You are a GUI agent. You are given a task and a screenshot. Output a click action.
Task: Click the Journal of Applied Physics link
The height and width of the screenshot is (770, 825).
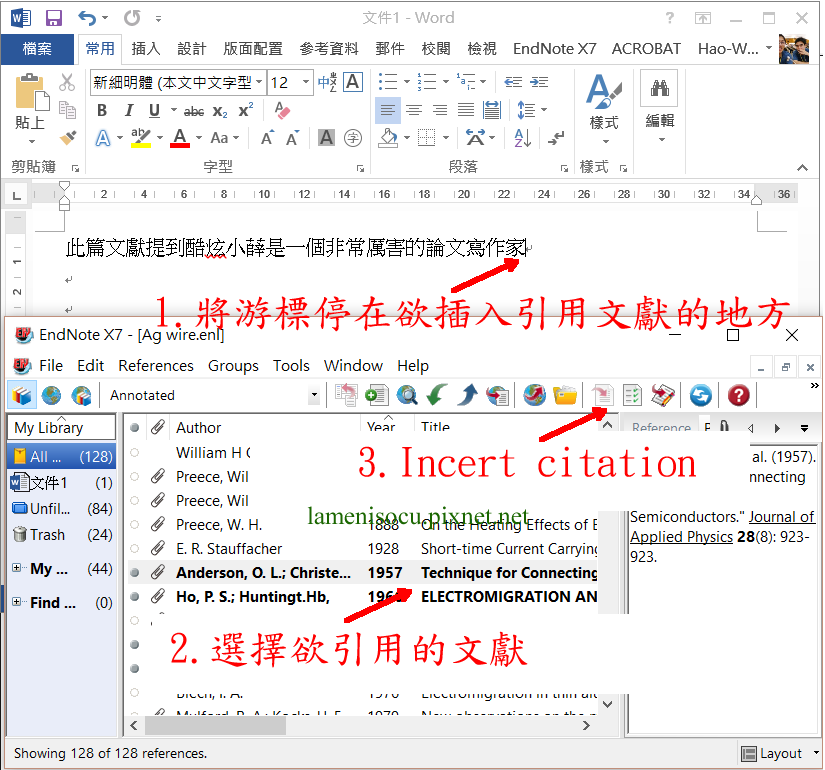click(722, 527)
